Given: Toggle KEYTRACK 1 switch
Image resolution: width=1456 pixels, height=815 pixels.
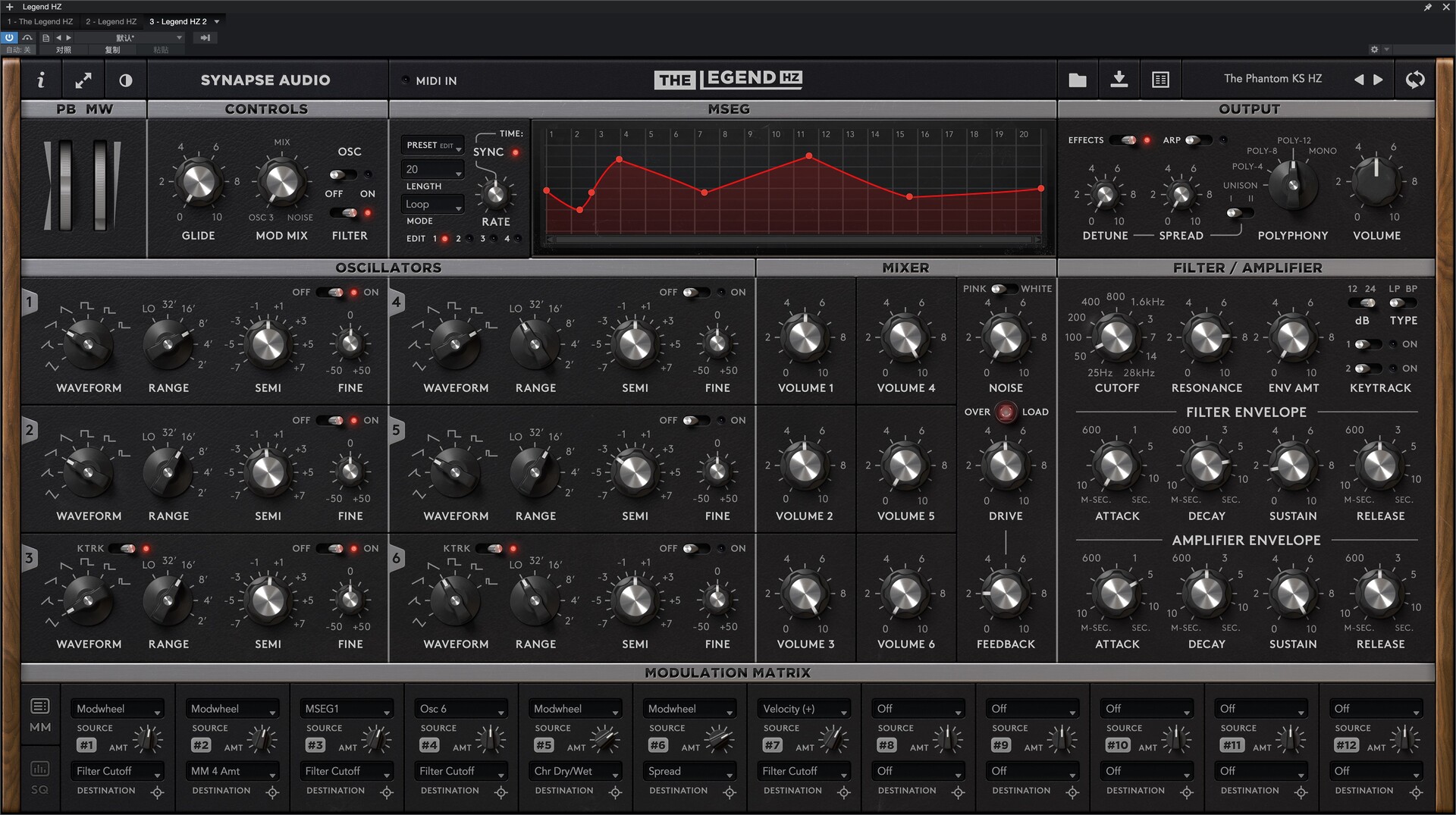Looking at the screenshot, I should [1368, 344].
